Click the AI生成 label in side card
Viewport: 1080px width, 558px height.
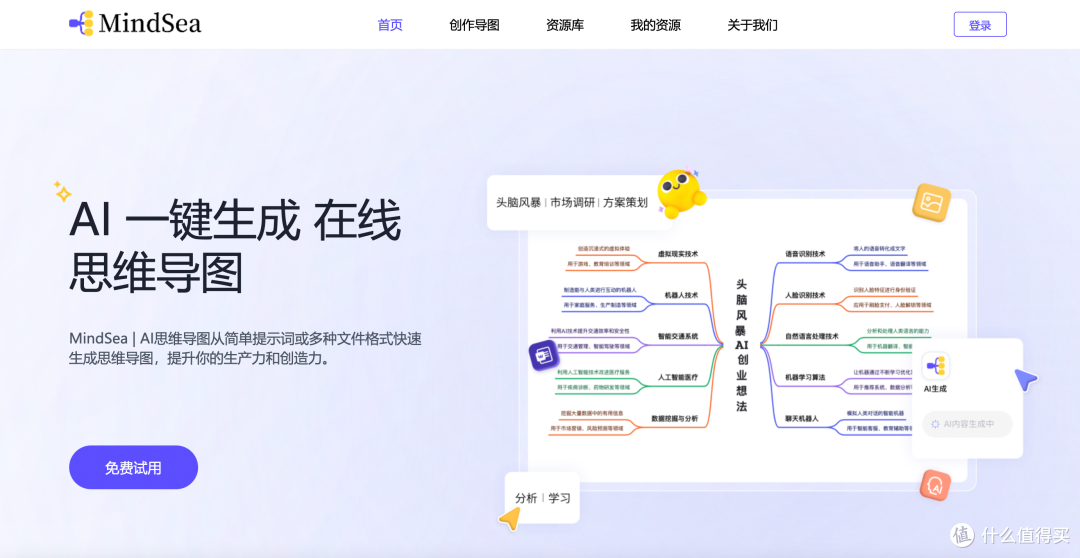(935, 389)
